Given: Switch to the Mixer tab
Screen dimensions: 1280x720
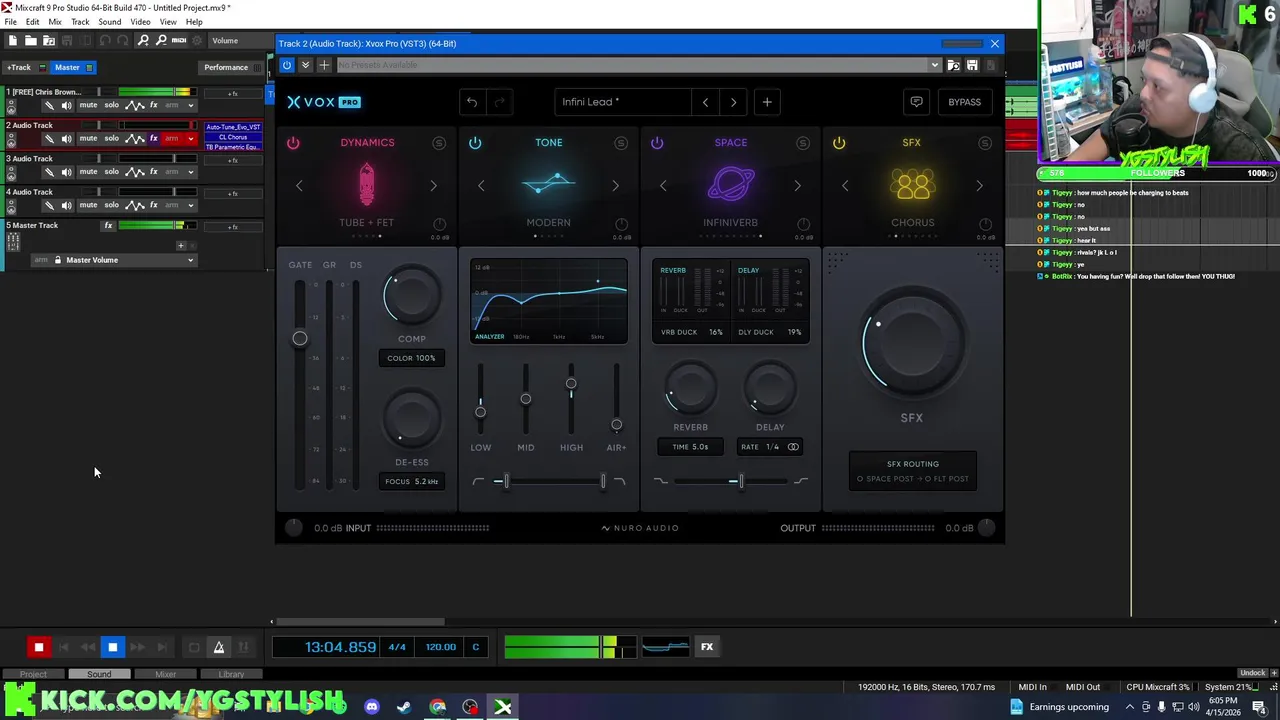Looking at the screenshot, I should 165,674.
